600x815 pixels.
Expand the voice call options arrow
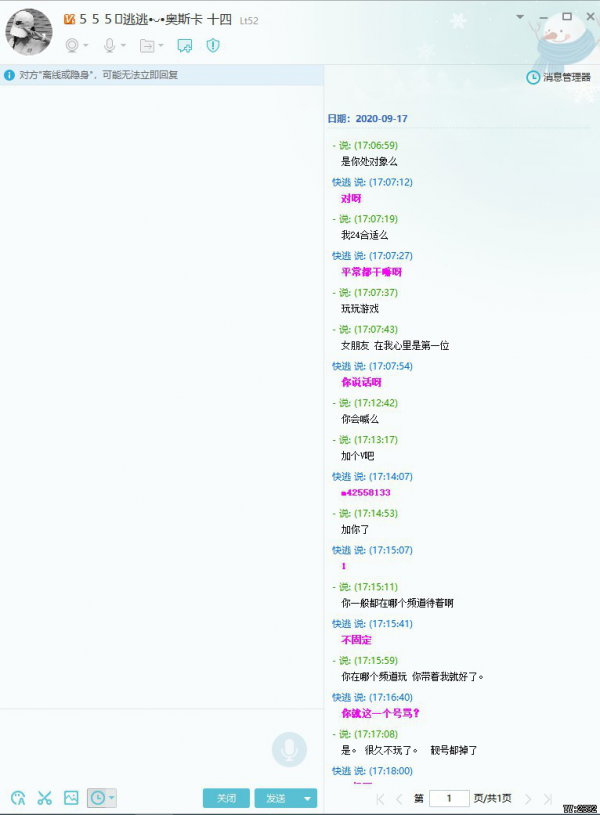click(x=124, y=46)
